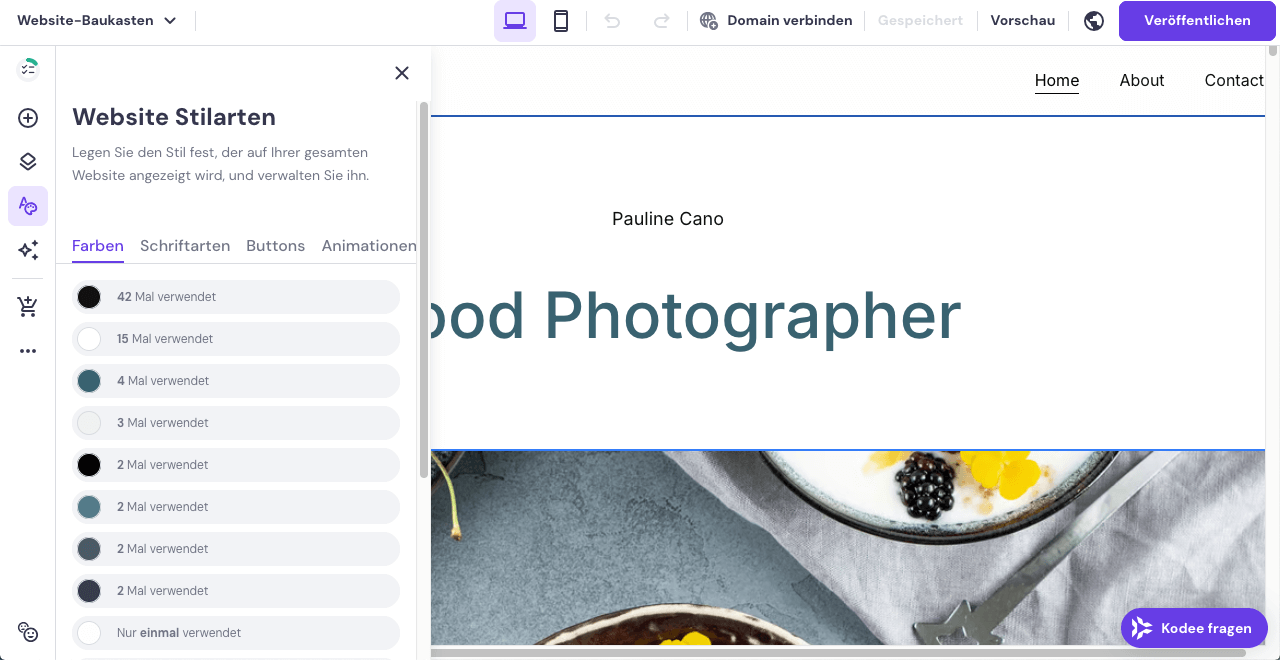
Task: Switch to the Animationen tab
Action: pyautogui.click(x=369, y=246)
